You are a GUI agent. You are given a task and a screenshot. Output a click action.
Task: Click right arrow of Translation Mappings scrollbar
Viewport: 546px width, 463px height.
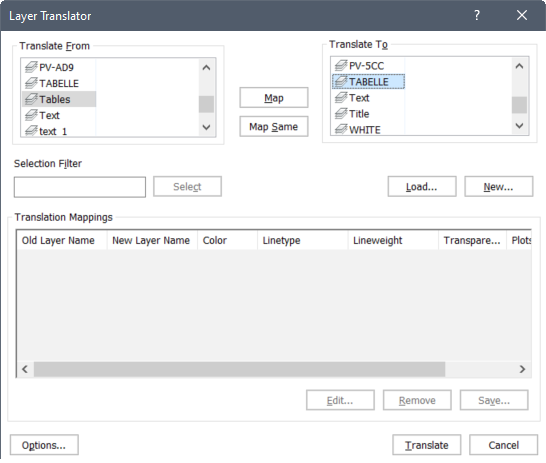click(522, 369)
